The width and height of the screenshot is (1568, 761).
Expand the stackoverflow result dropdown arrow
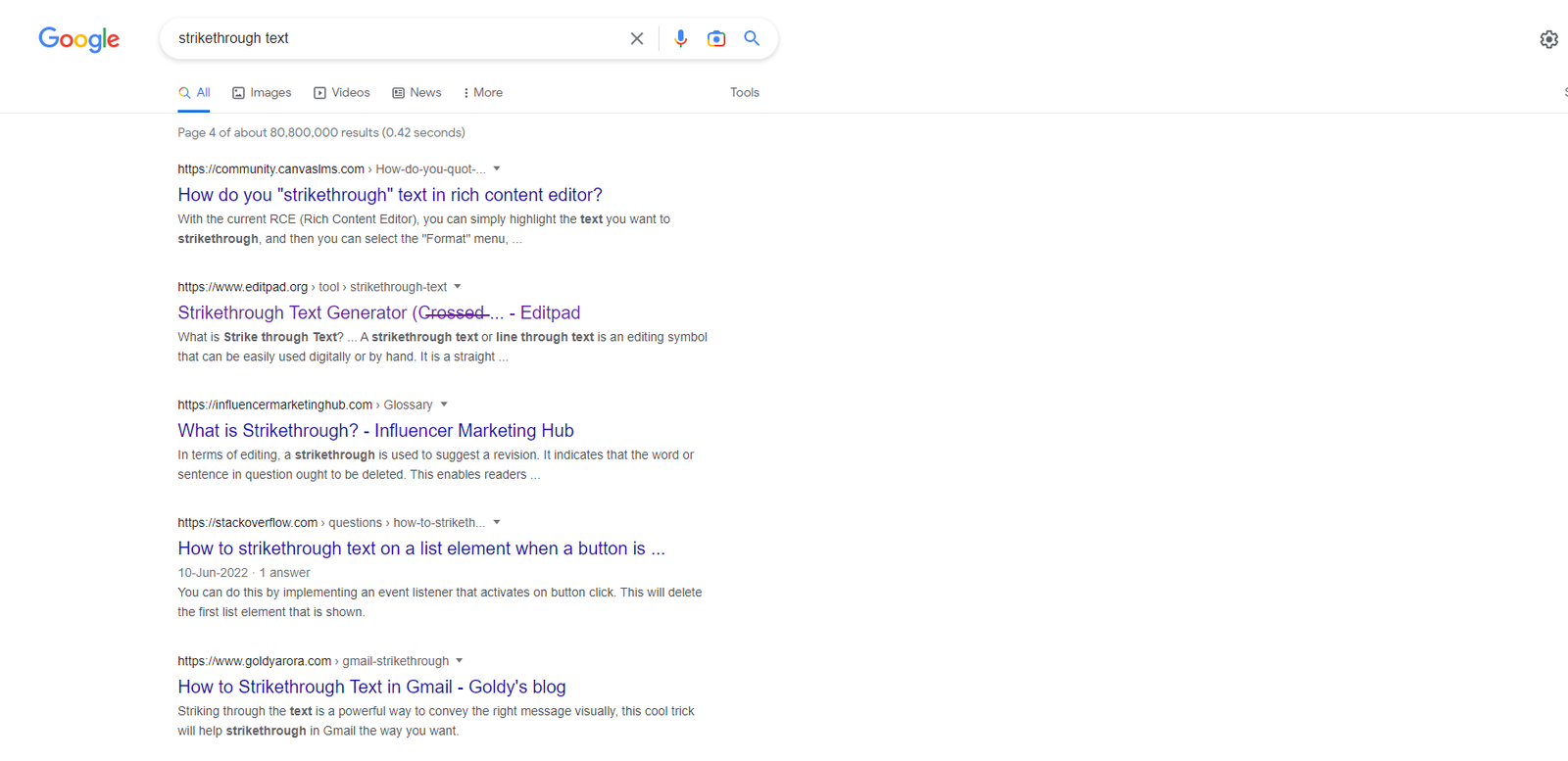pyautogui.click(x=497, y=522)
